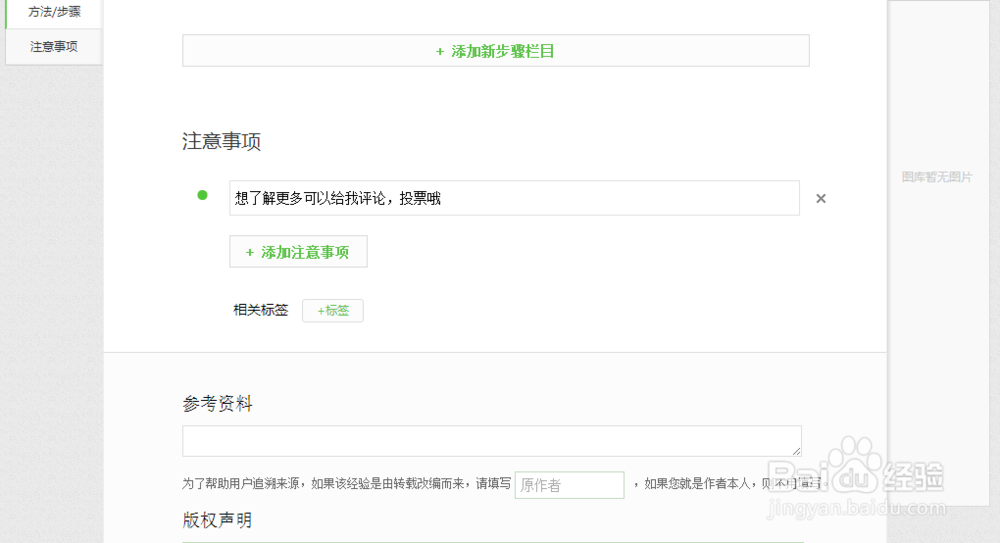Click the green bullet beside the note
The height and width of the screenshot is (543, 1000).
point(202,195)
